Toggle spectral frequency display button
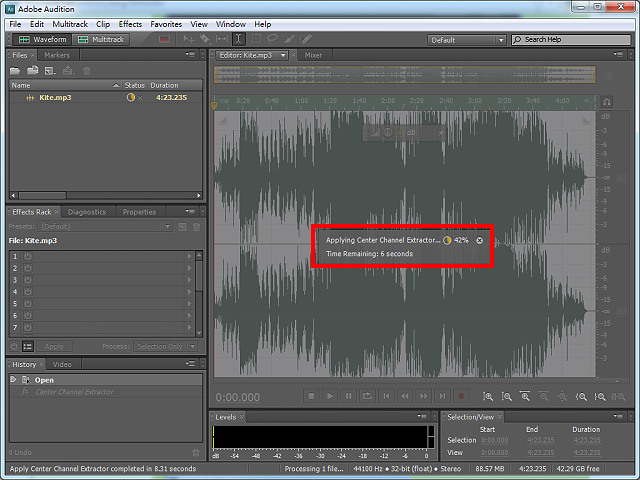The width and height of the screenshot is (640, 480). coord(164,39)
